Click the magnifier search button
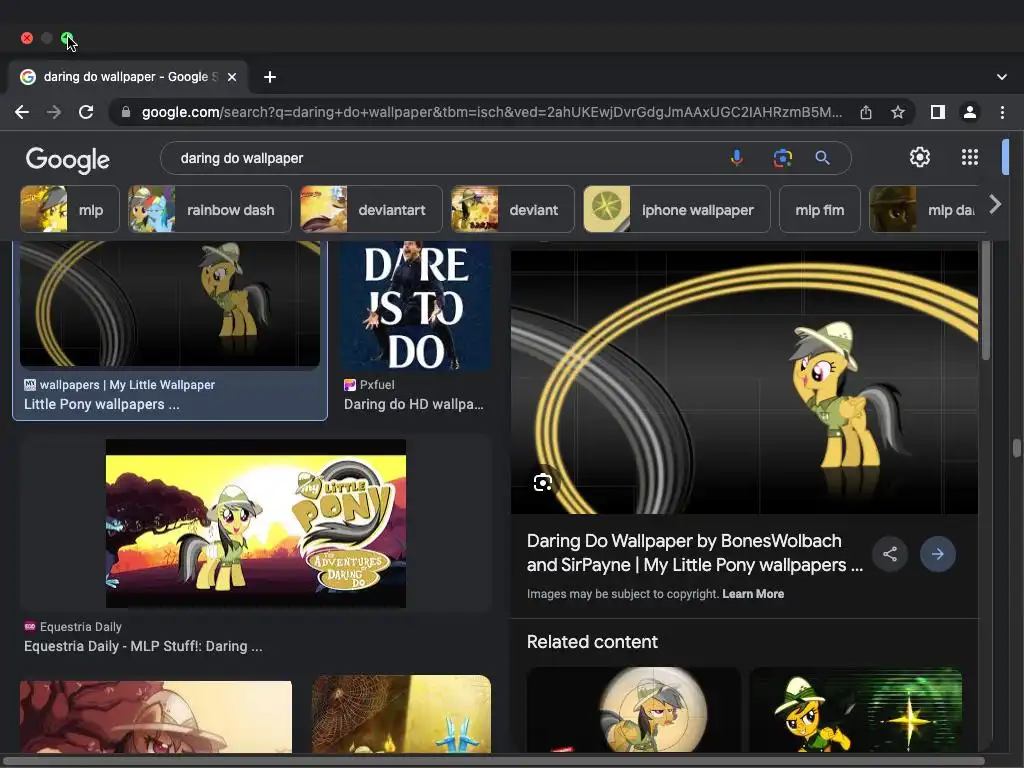This screenshot has width=1024, height=768. click(823, 158)
